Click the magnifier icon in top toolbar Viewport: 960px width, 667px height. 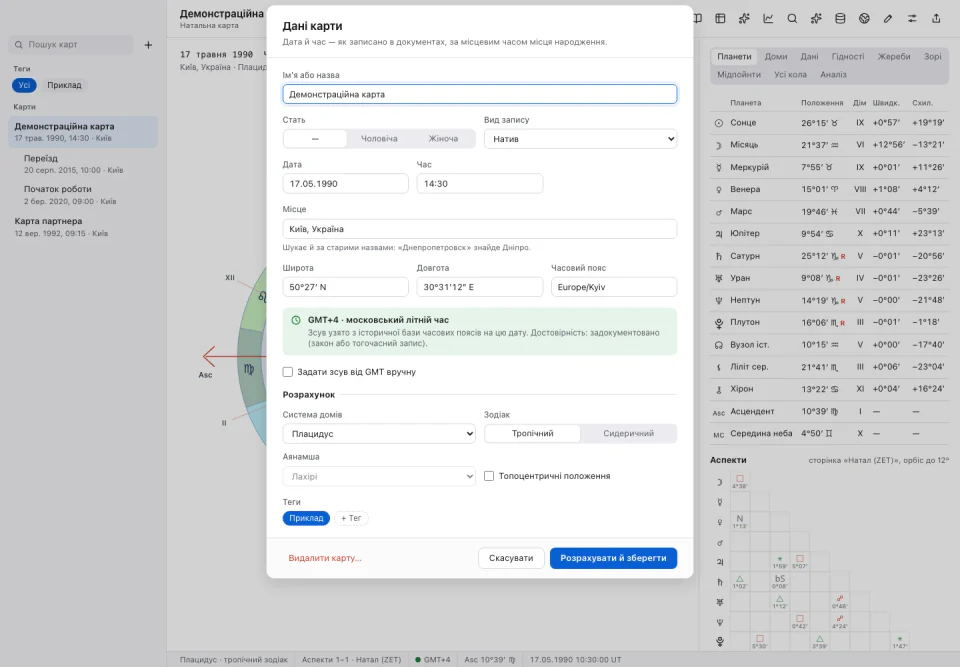(x=792, y=18)
